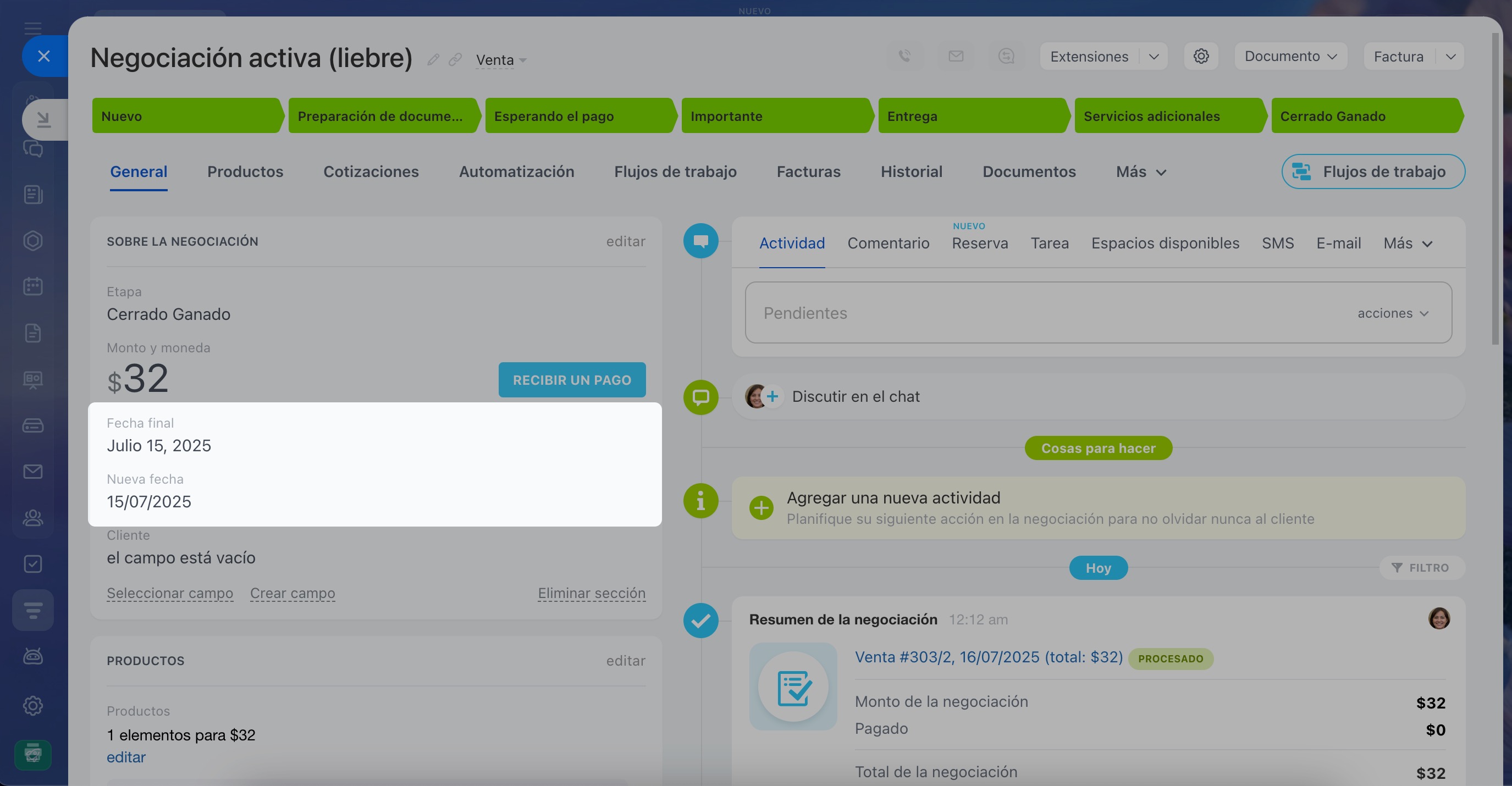Viewport: 1512px width, 786px height.
Task: Open the Automatización tab
Action: pyautogui.click(x=516, y=172)
